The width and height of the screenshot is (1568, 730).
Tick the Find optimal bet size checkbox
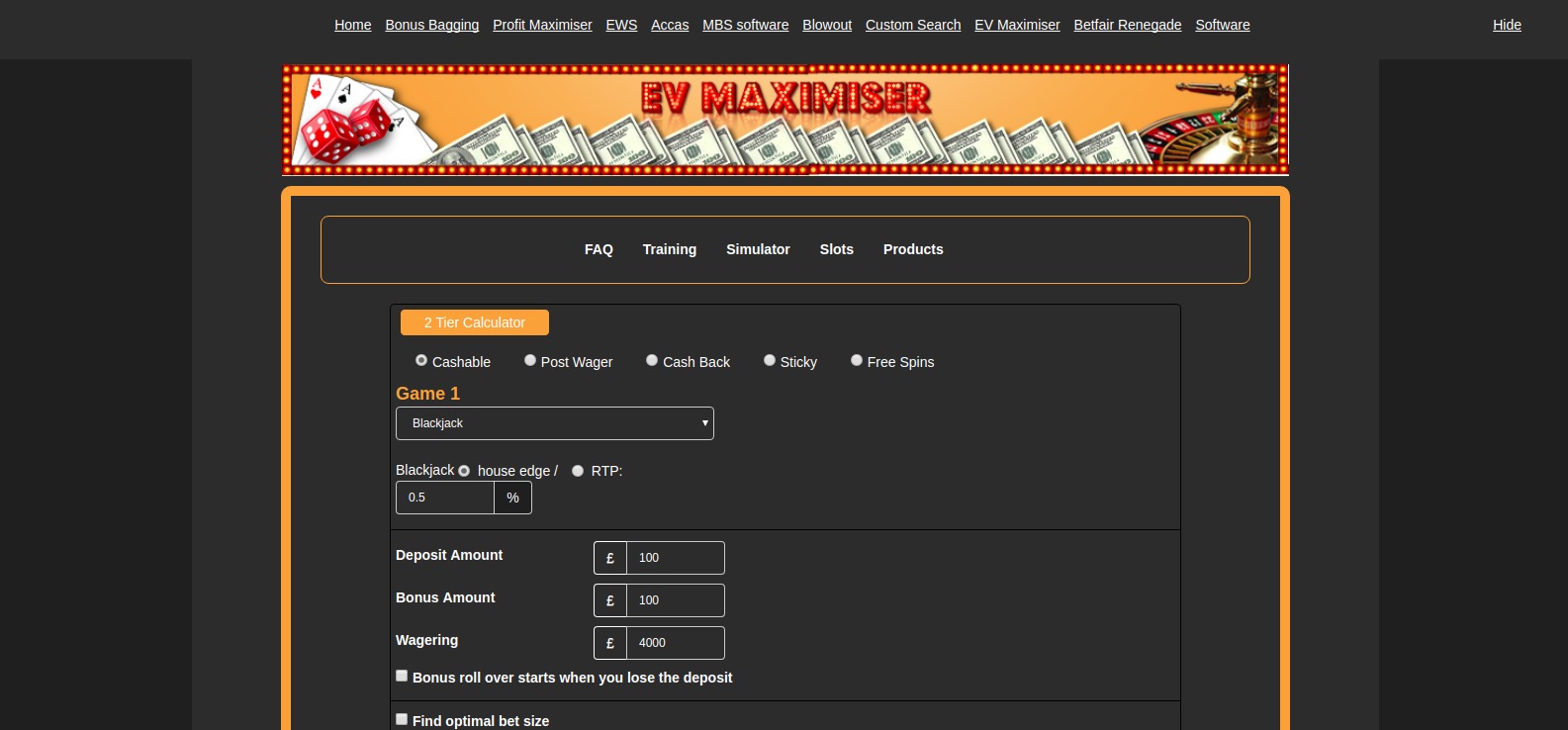pyautogui.click(x=402, y=719)
